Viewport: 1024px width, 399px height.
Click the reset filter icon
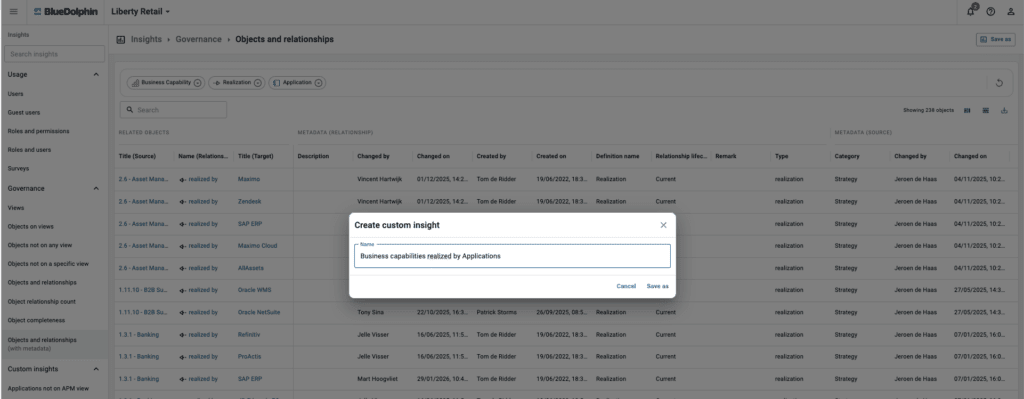click(x=999, y=83)
